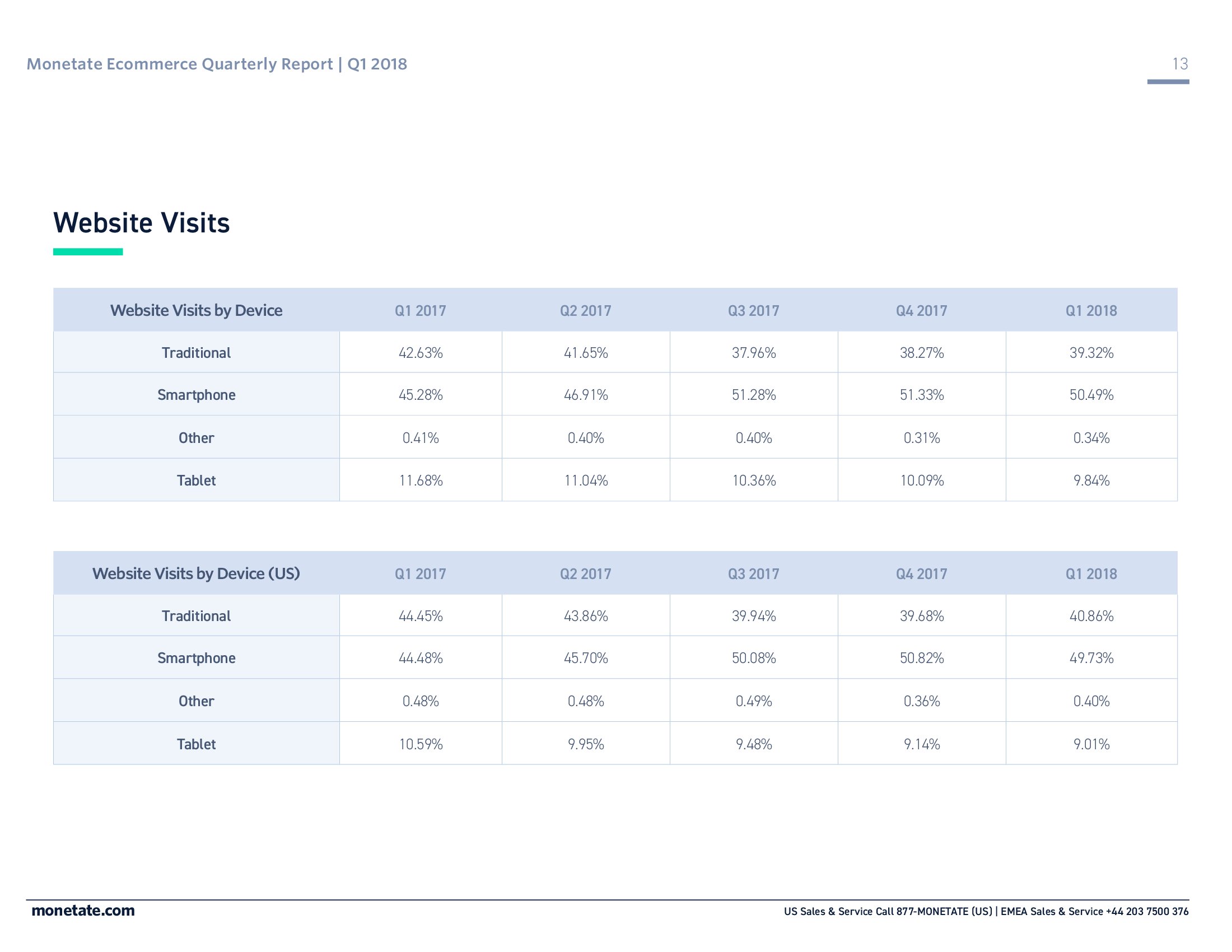The height and width of the screenshot is (952, 1232).
Task: Click page number 13 in the header
Action: coord(1179,64)
